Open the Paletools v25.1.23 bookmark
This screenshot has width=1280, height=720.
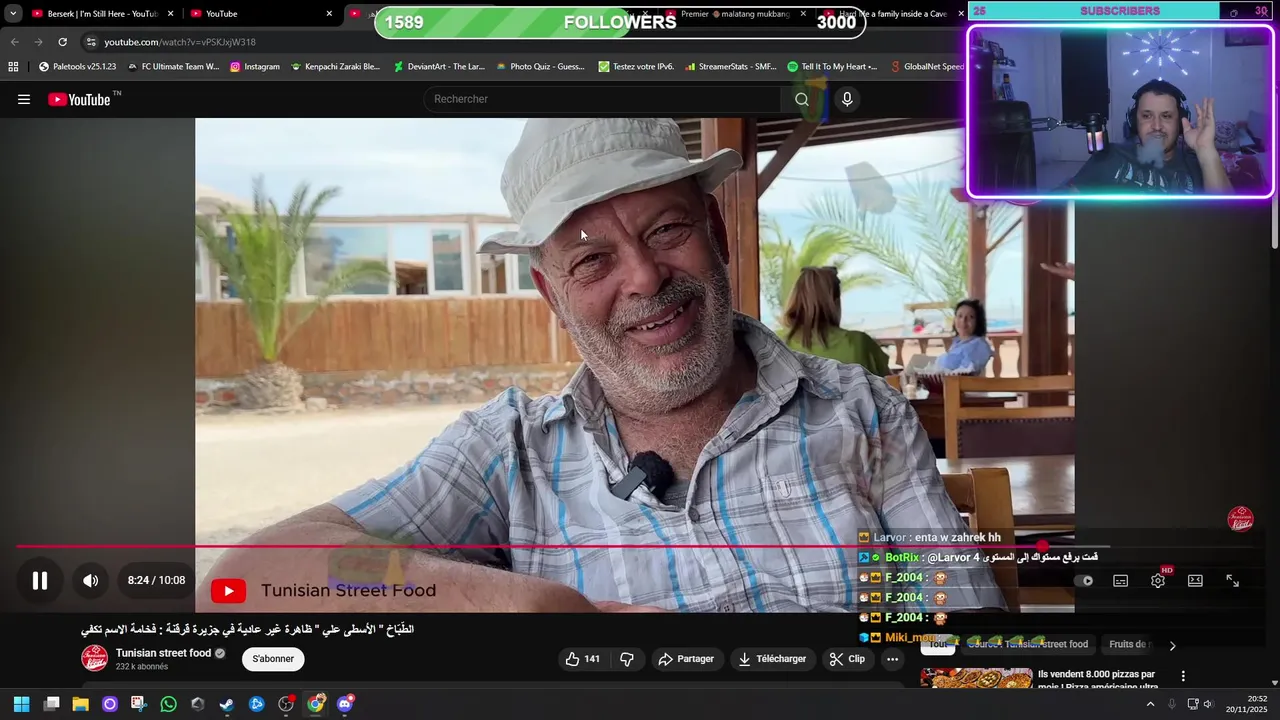pos(77,67)
